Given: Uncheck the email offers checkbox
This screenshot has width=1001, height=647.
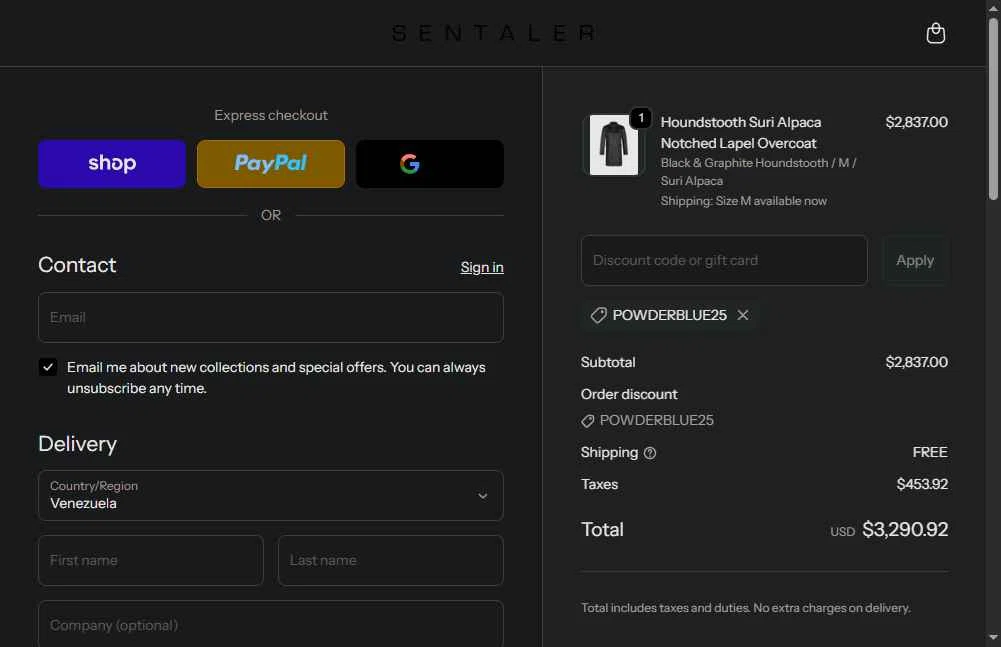Looking at the screenshot, I should [x=48, y=367].
